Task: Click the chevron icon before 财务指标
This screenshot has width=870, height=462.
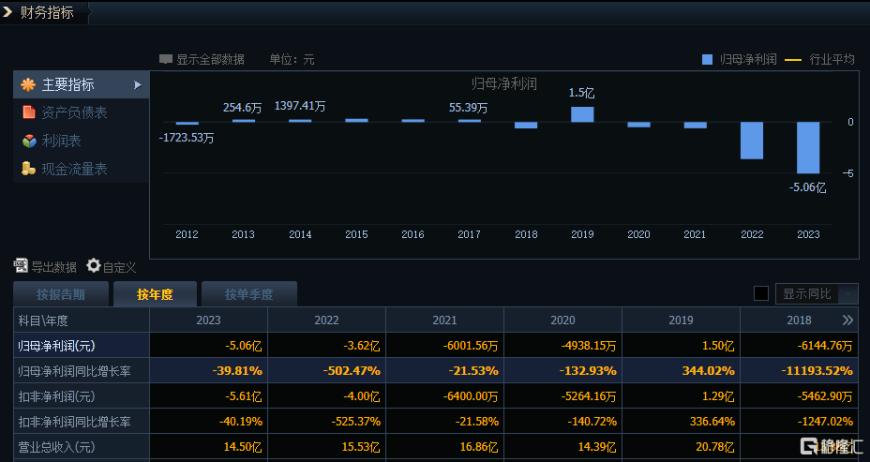Action: 7,12
